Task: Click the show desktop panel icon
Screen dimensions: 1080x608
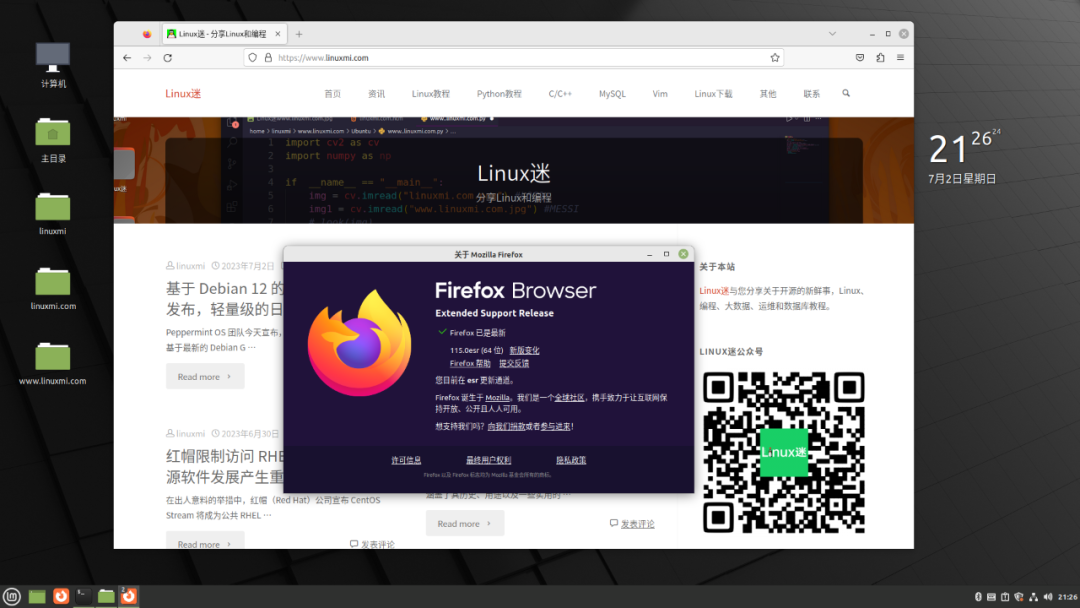Action: click(x=37, y=596)
